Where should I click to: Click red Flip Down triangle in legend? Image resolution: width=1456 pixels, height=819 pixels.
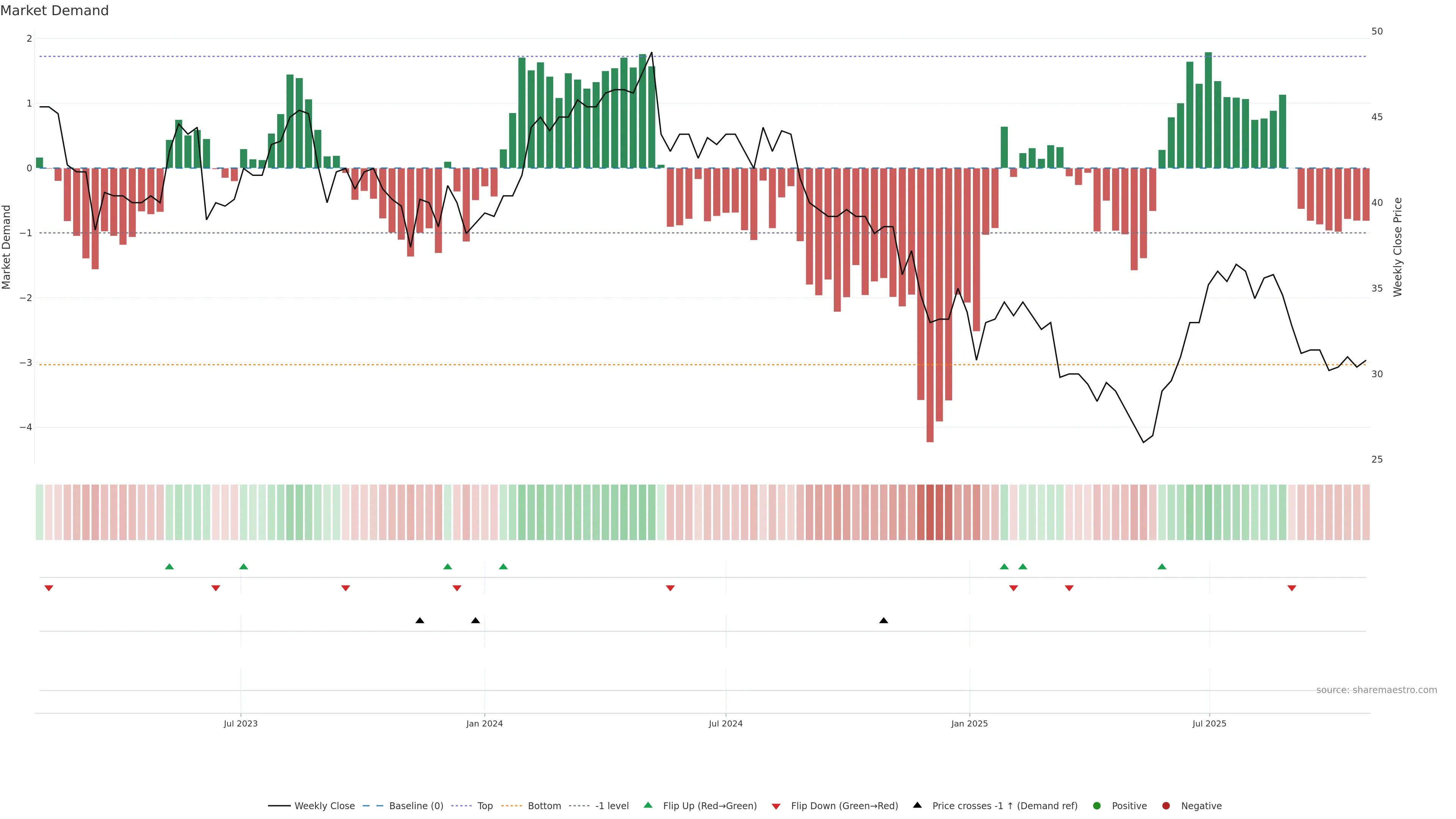[x=776, y=806]
